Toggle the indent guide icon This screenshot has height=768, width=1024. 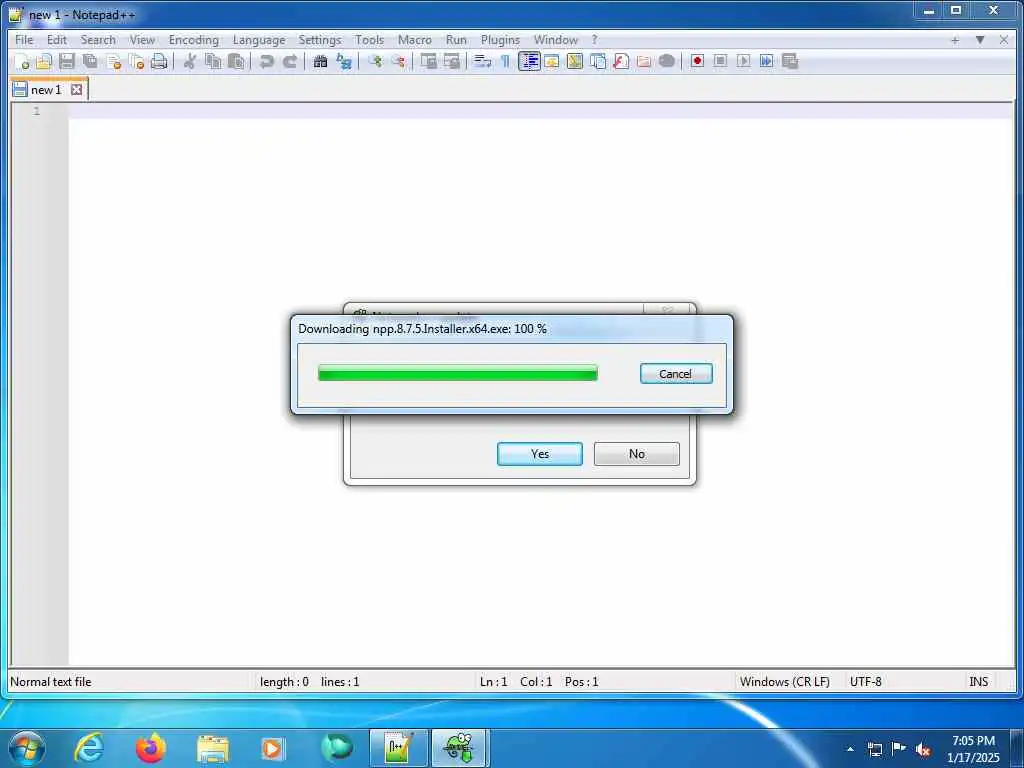point(529,61)
